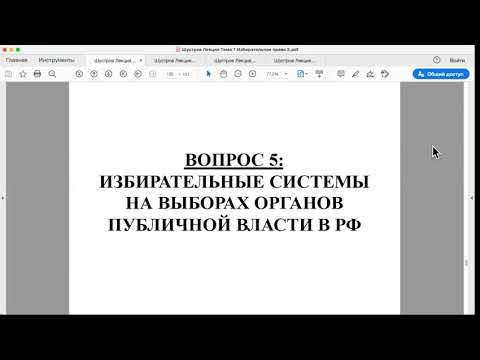Switch to the Инструменты tab
The image size is (480, 360).
click(56, 60)
